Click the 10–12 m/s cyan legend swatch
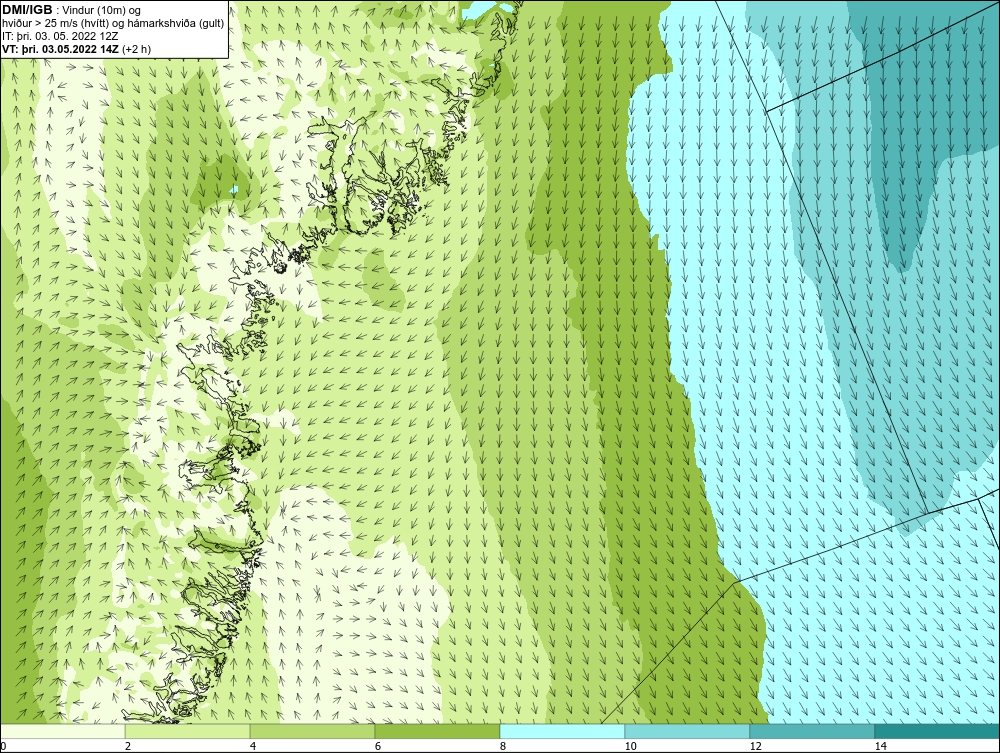This screenshot has height=753, width=1000. [x=688, y=732]
